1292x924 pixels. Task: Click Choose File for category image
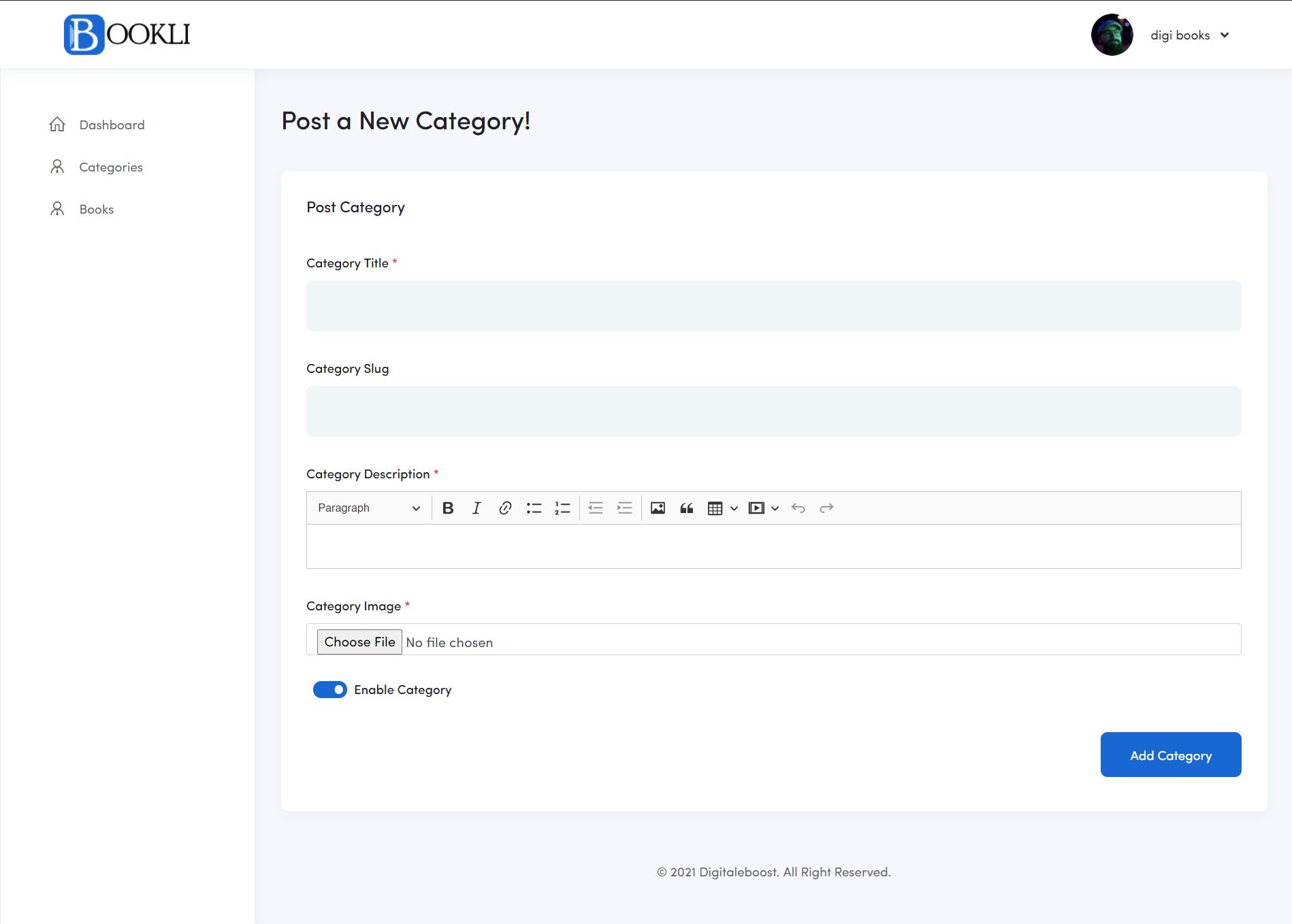(x=359, y=642)
